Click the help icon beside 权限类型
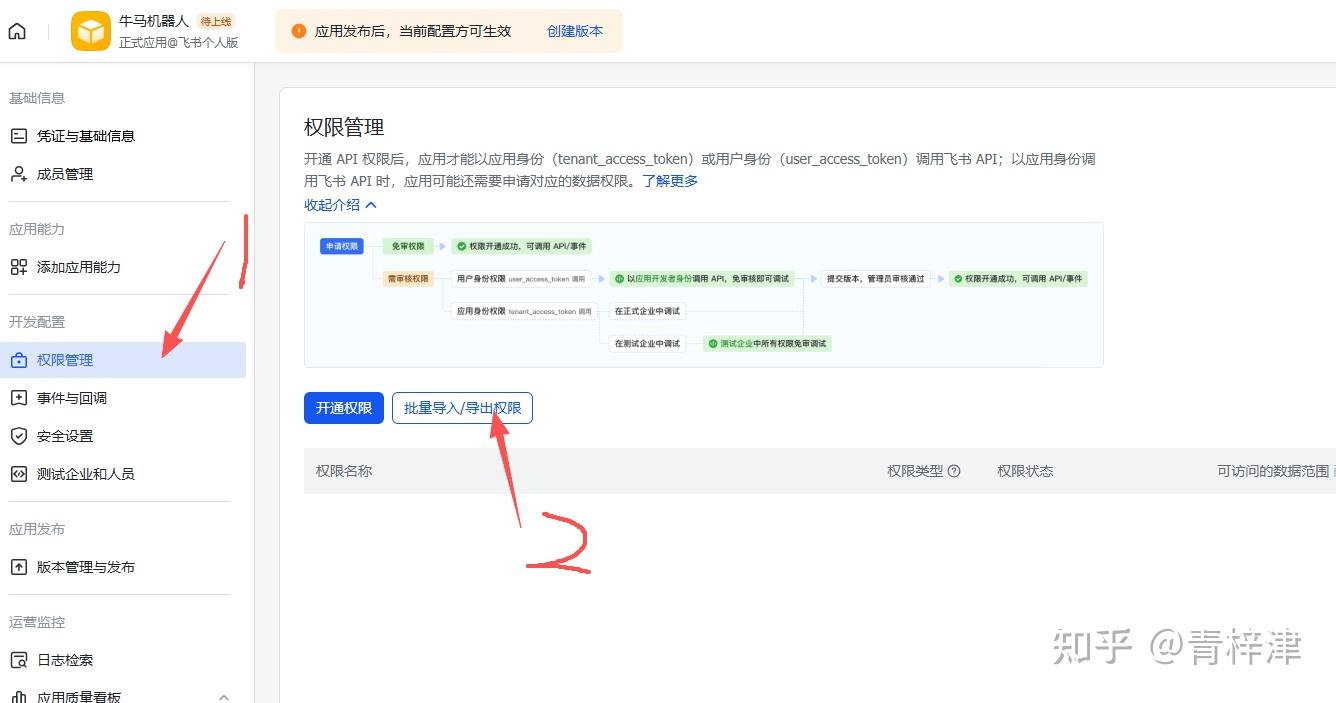This screenshot has width=1336, height=703. [x=954, y=471]
